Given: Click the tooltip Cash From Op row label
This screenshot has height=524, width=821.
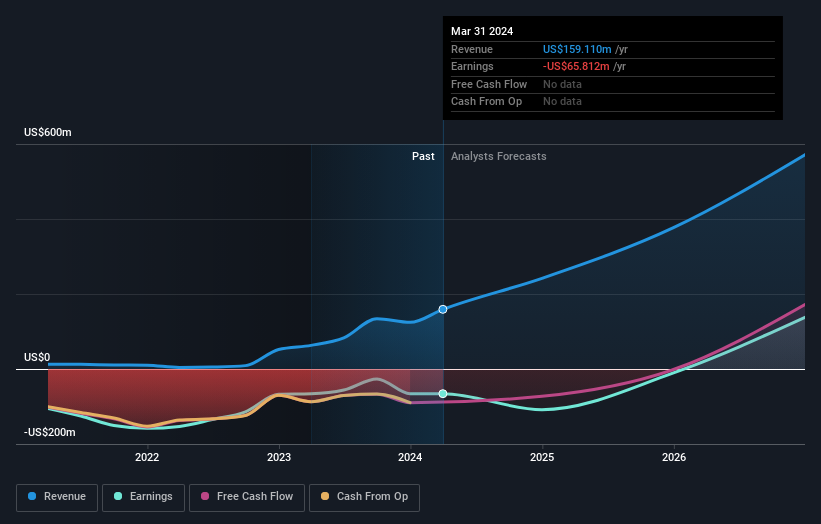Looking at the screenshot, I should [x=486, y=102].
